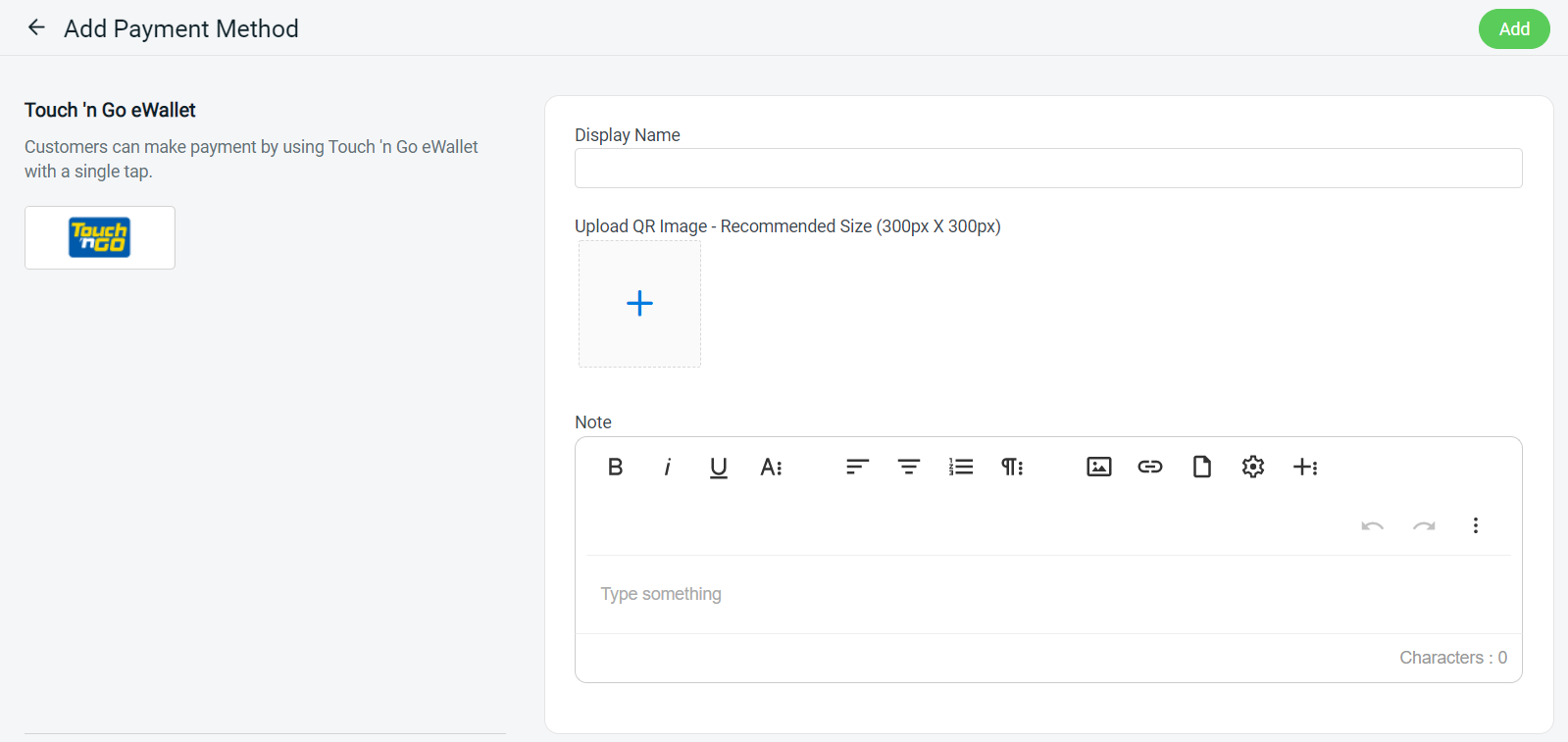Image resolution: width=1568 pixels, height=742 pixels.
Task: Align text left in Note editor
Action: tap(857, 467)
